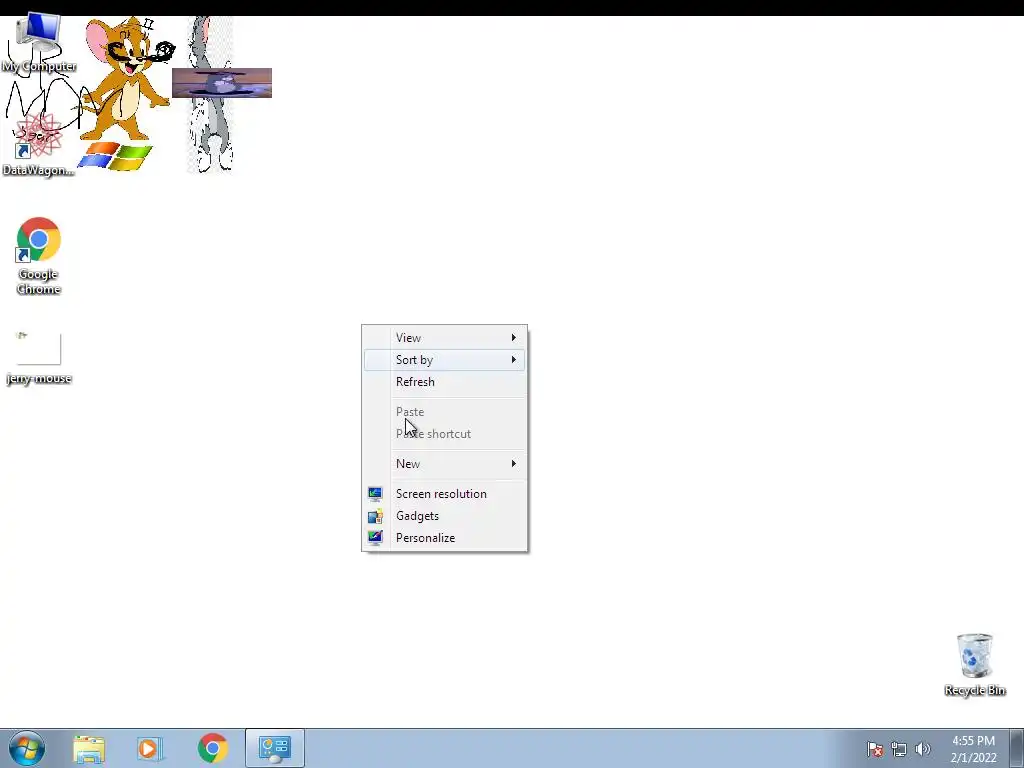Click the Personalize menu icon

click(x=375, y=538)
